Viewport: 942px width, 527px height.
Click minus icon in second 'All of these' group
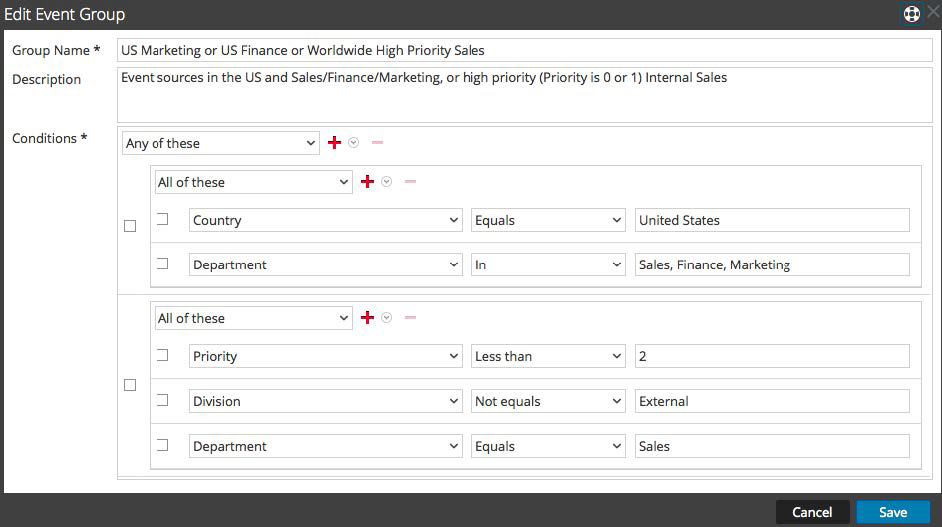pyautogui.click(x=410, y=318)
